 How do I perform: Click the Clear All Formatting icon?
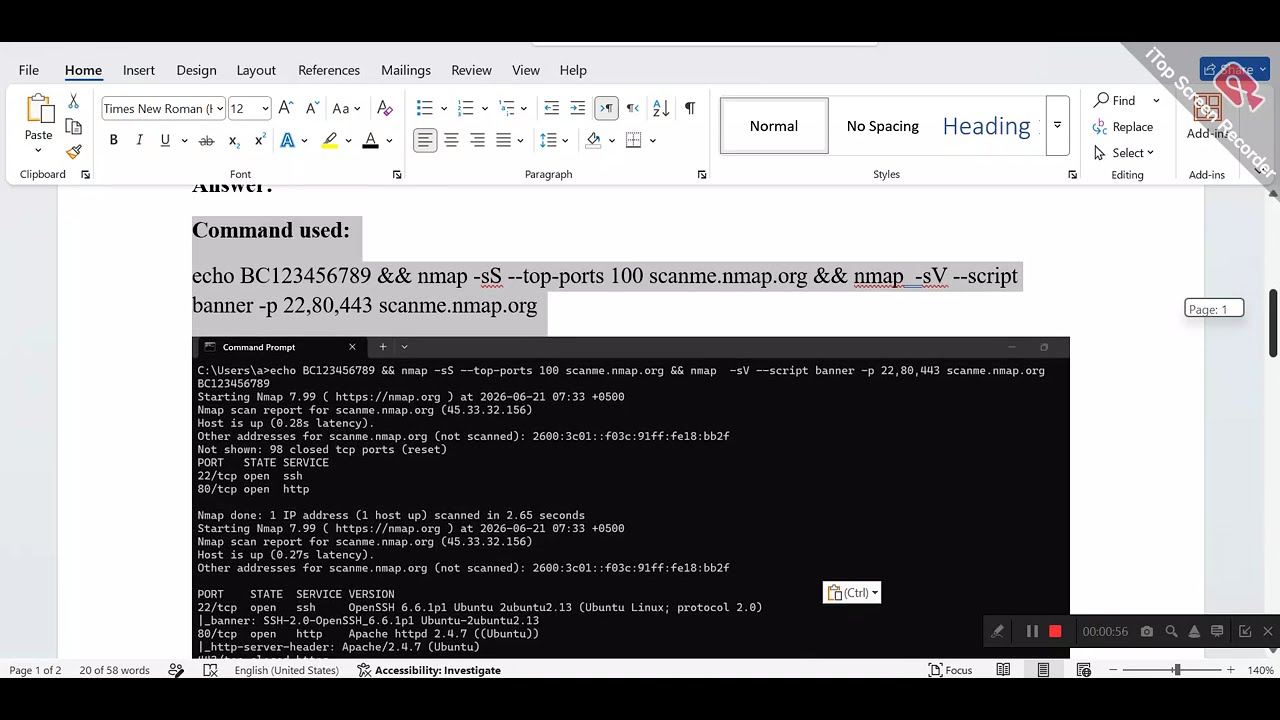[385, 108]
